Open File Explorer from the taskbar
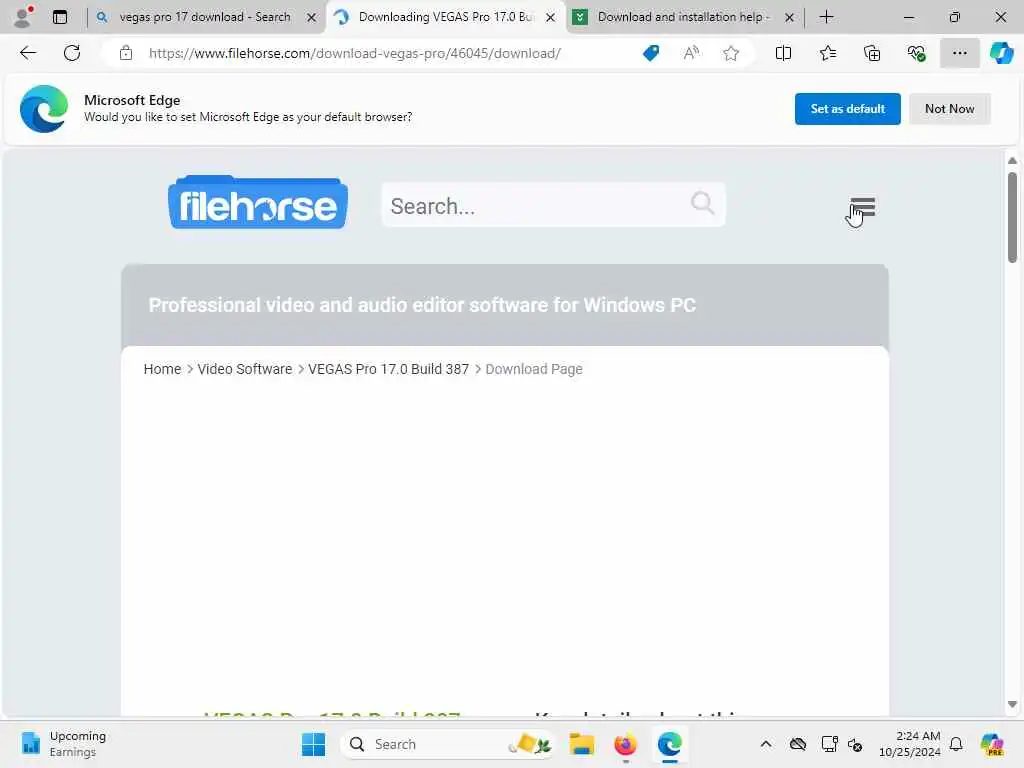Screen dimensions: 1024x768 pyautogui.click(x=581, y=744)
